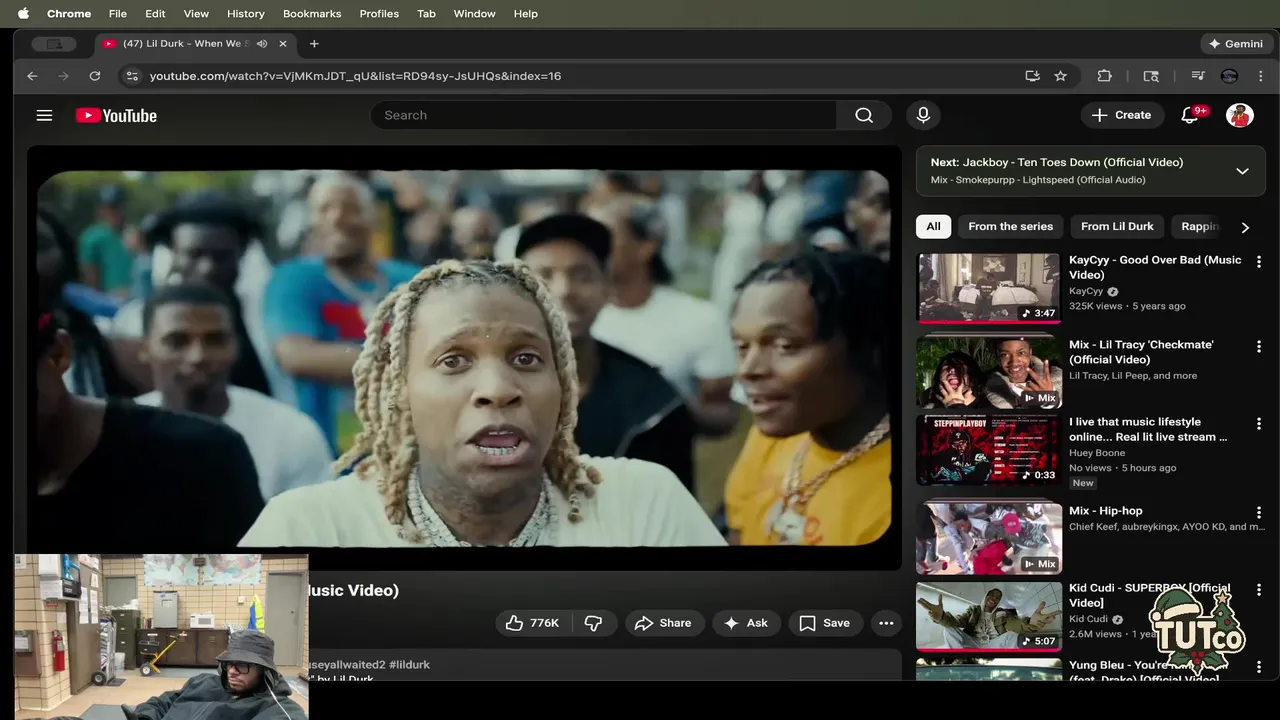Screen dimensions: 1280x720
Task: Expand the Next playlist queue chevron
Action: [x=1242, y=171]
